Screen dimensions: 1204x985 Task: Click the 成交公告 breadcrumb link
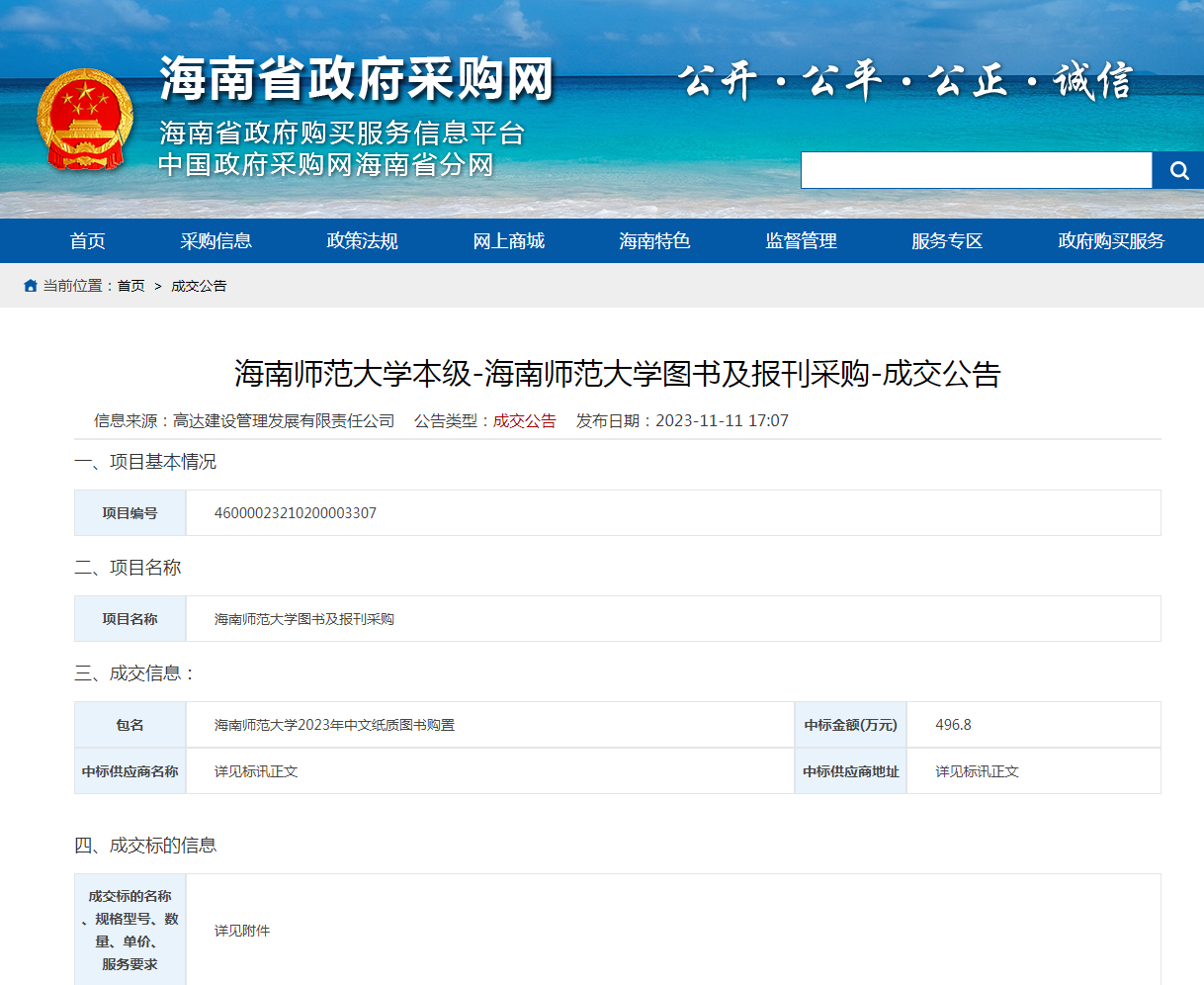[199, 286]
